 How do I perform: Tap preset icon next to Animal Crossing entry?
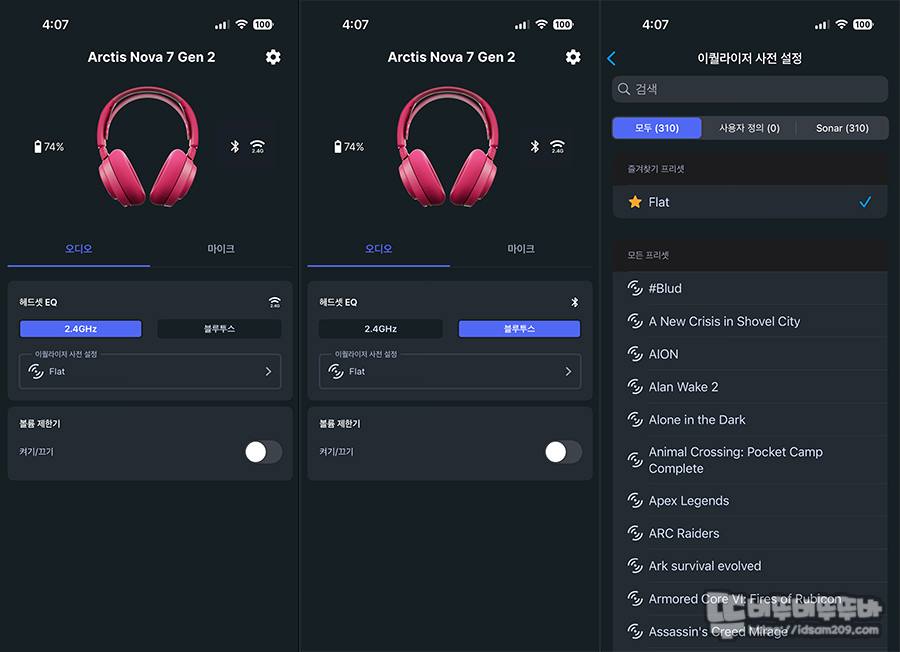pos(635,460)
